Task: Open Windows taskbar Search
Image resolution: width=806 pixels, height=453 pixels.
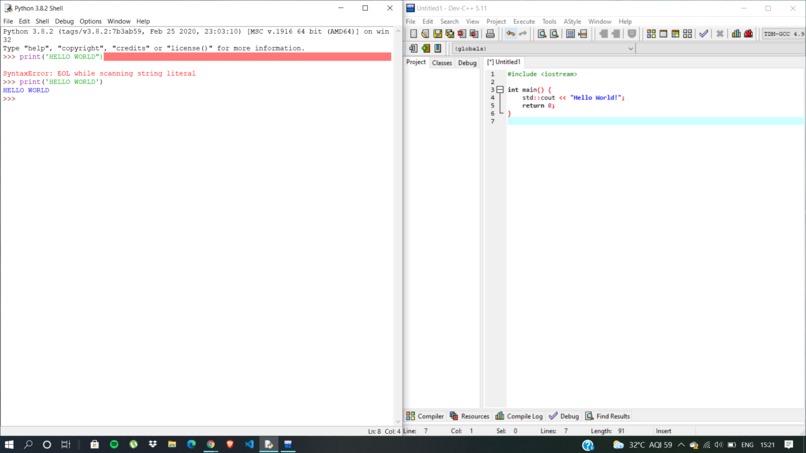Action: coord(28,444)
